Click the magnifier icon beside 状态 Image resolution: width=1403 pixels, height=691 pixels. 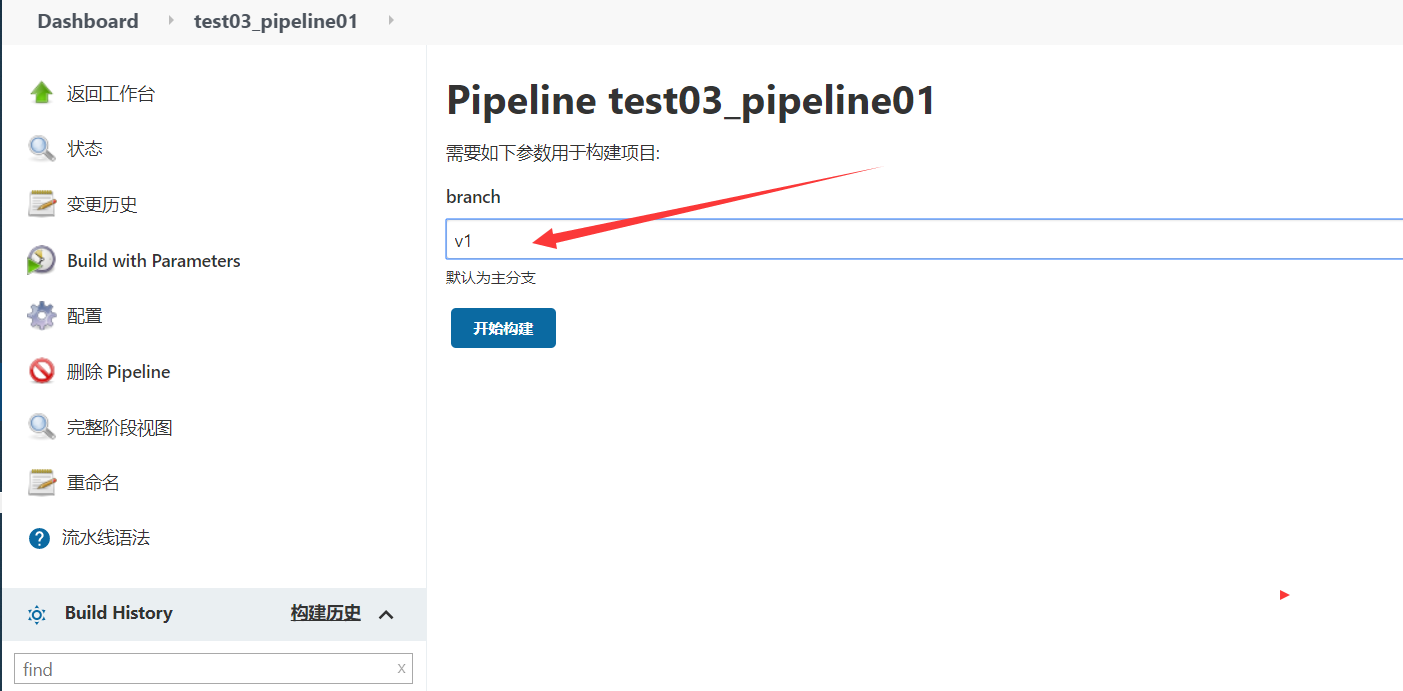tap(41, 149)
